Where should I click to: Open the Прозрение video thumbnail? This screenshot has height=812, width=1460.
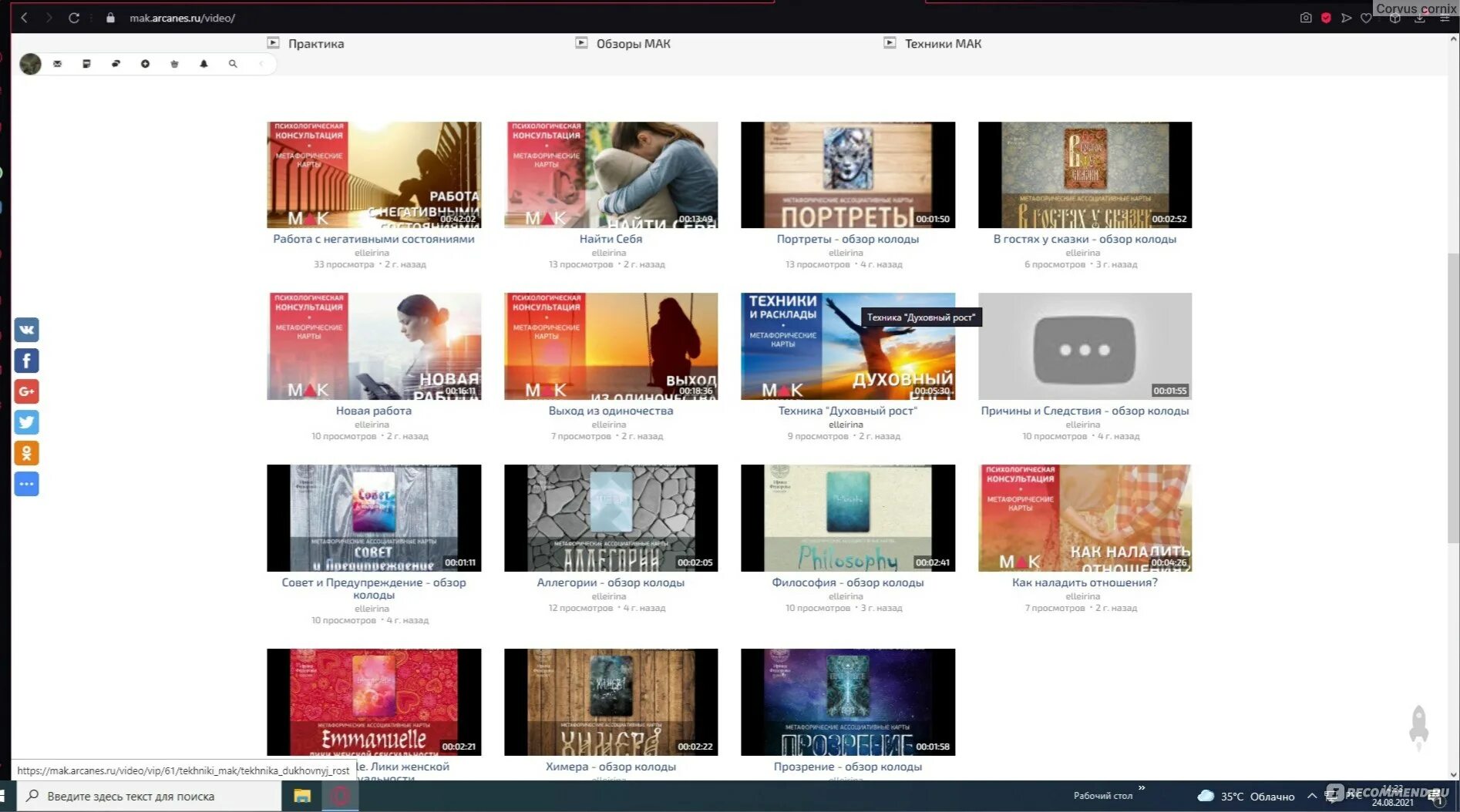848,702
